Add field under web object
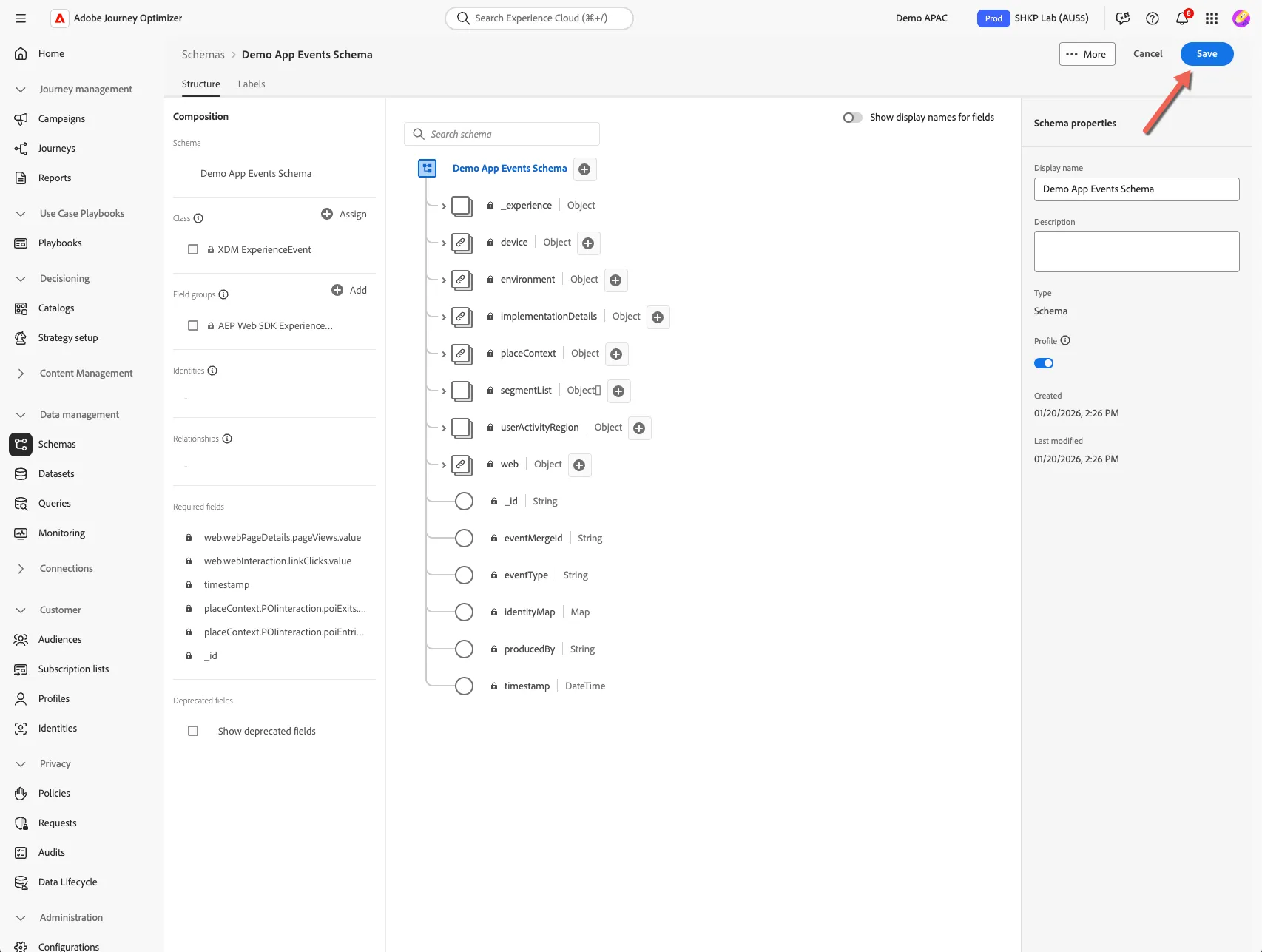The height and width of the screenshot is (952, 1262). click(x=579, y=465)
